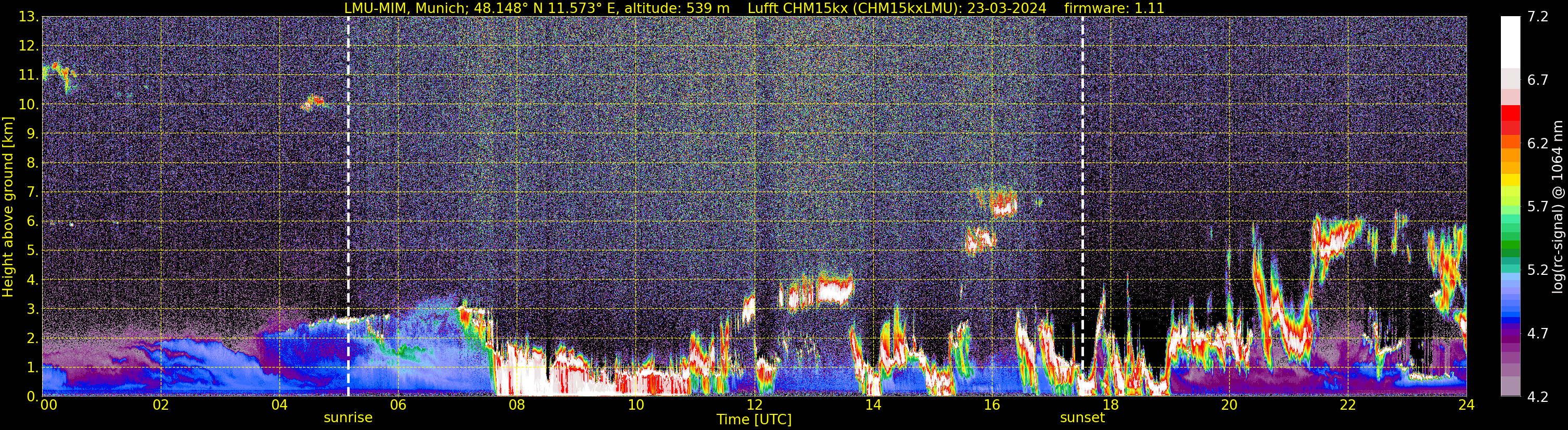Click the sunrise dashed marker line
The width and height of the screenshot is (1568, 430).
tap(348, 206)
